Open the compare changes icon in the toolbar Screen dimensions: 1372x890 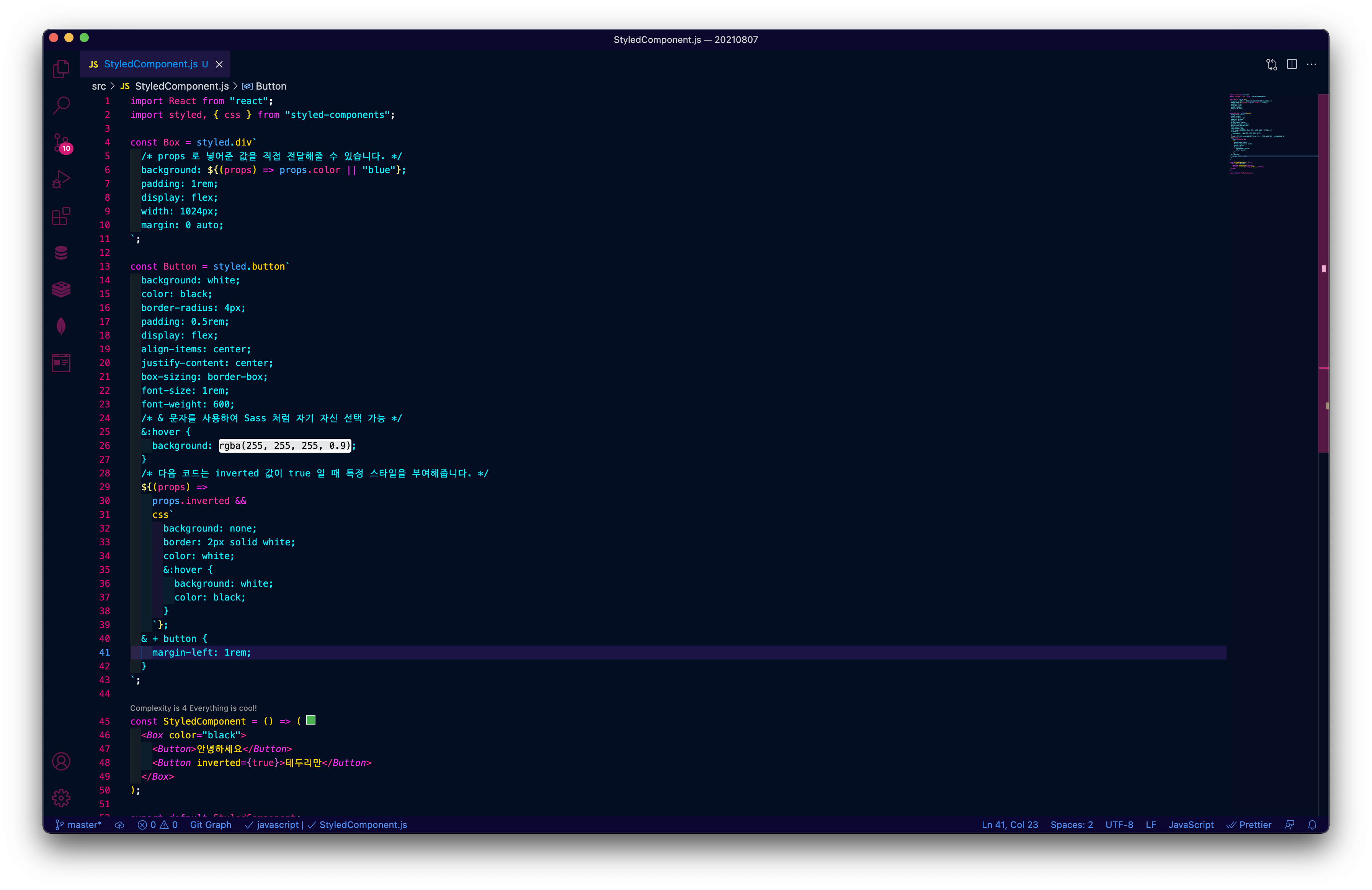click(1272, 64)
